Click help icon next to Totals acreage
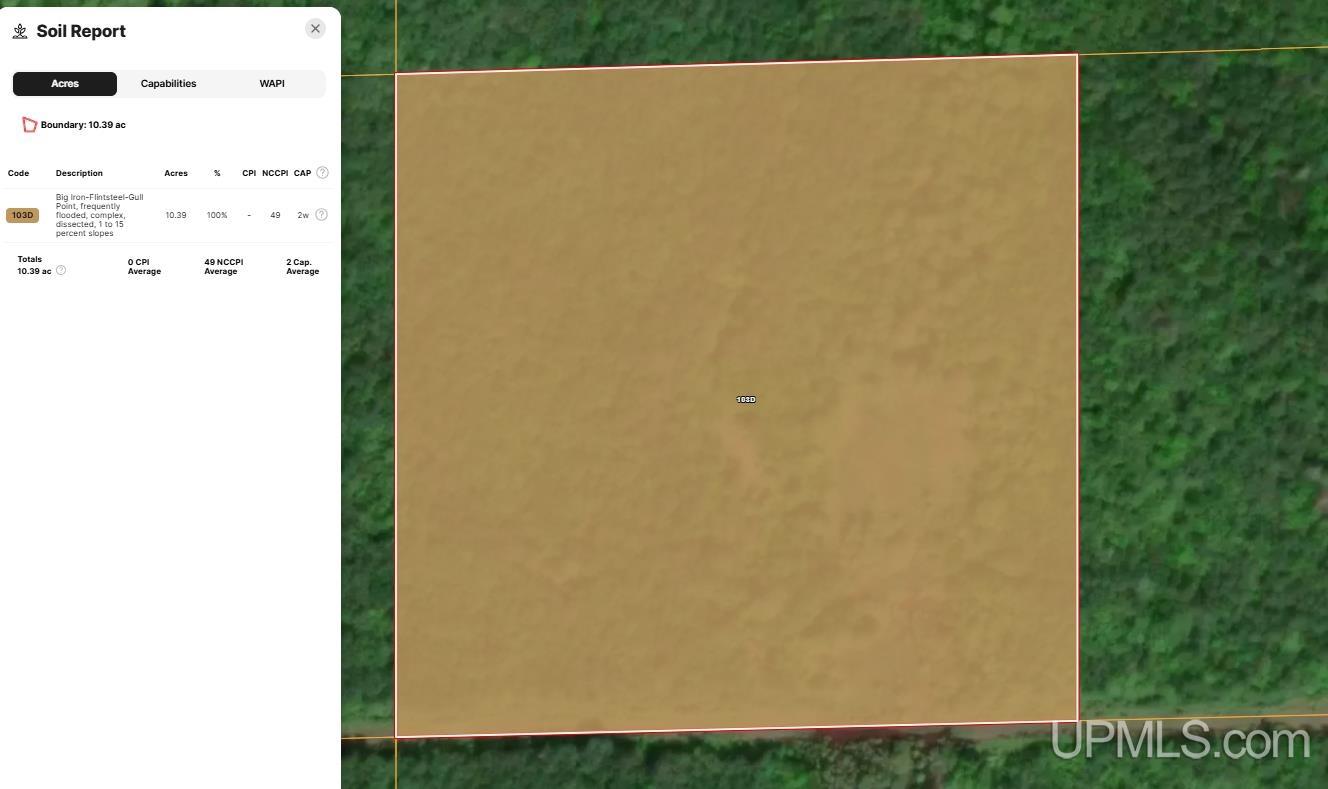Screen dimensions: 1328x789 tap(61, 271)
